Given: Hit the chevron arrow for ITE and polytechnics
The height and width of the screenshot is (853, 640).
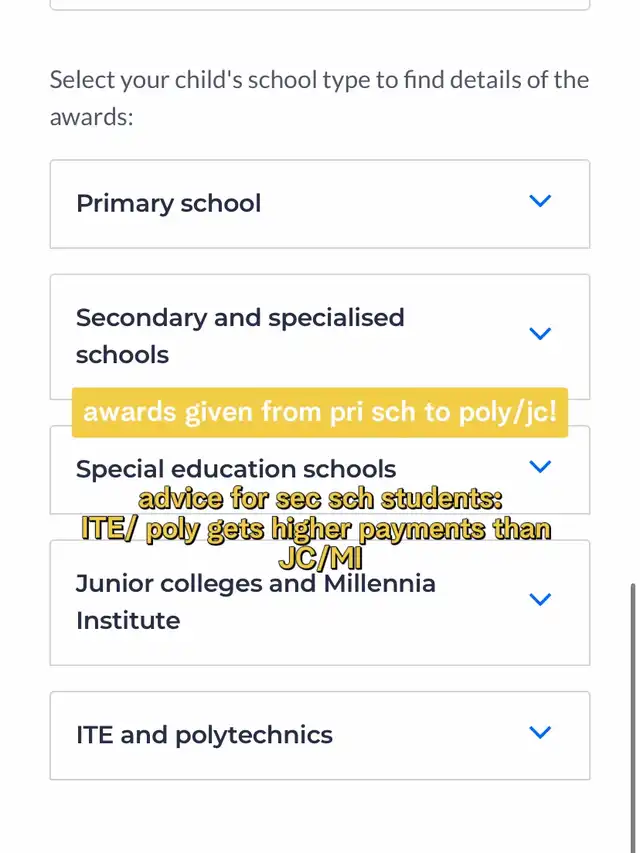Looking at the screenshot, I should tap(540, 733).
